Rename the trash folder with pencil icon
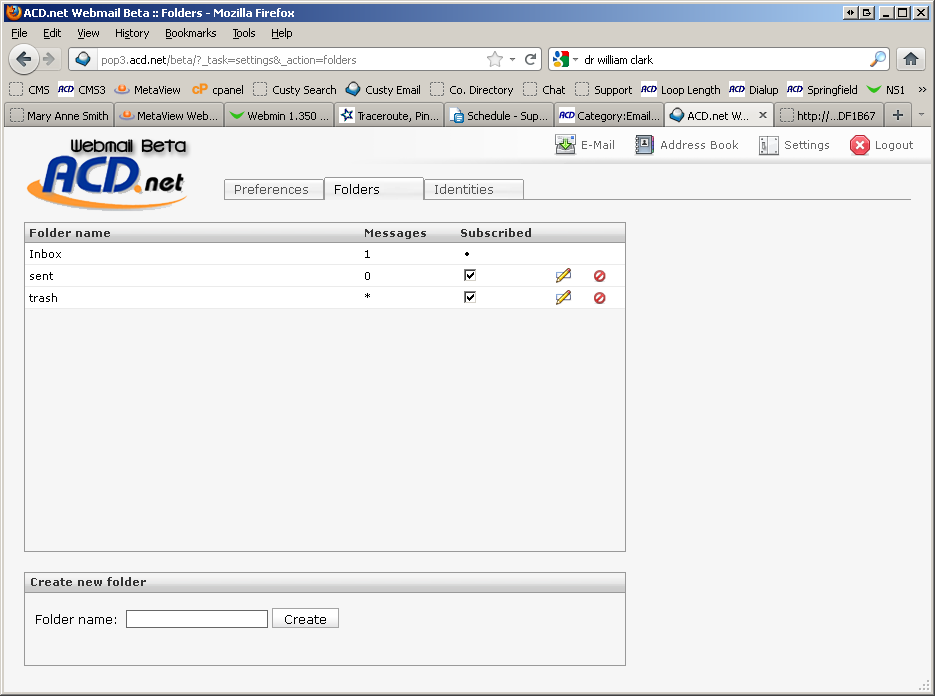Image resolution: width=935 pixels, height=696 pixels. 563,298
